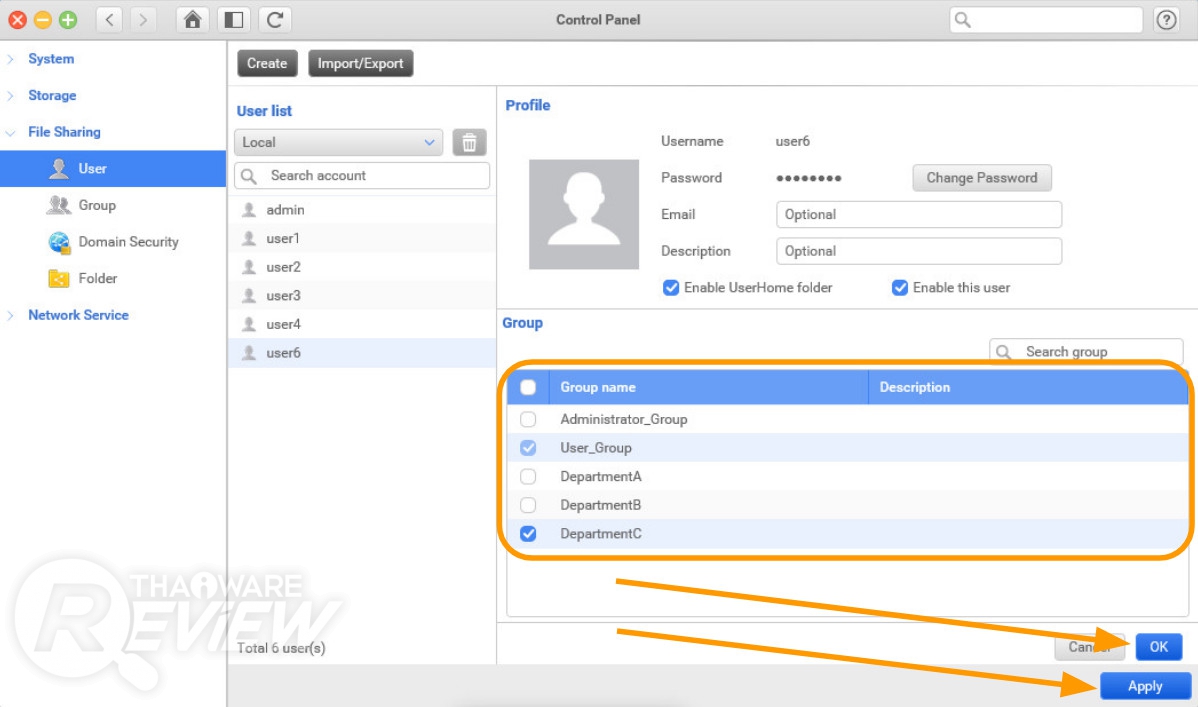
Task: Click the Description input field
Action: pyautogui.click(x=918, y=251)
